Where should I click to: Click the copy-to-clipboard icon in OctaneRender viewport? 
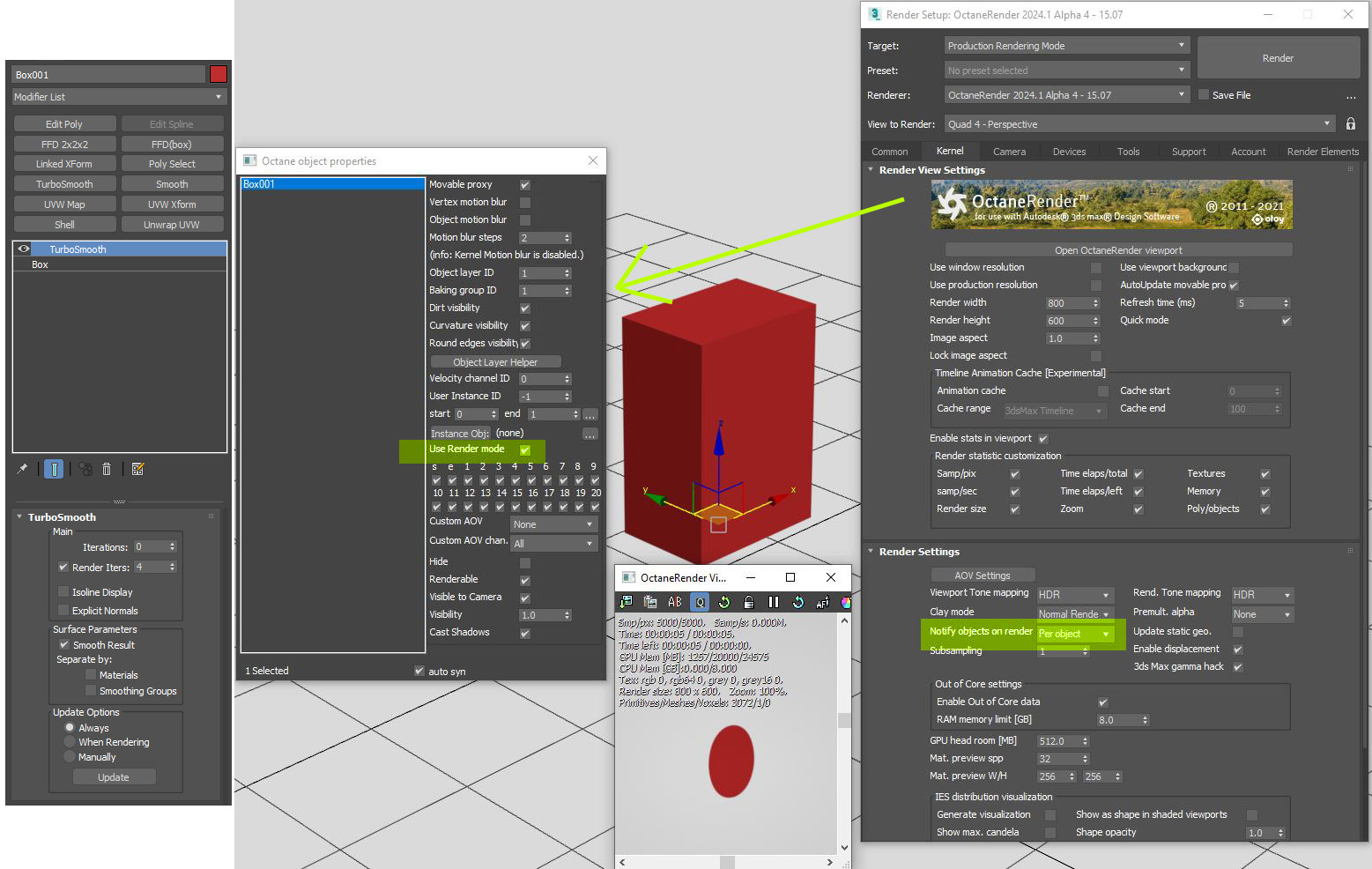tap(650, 602)
